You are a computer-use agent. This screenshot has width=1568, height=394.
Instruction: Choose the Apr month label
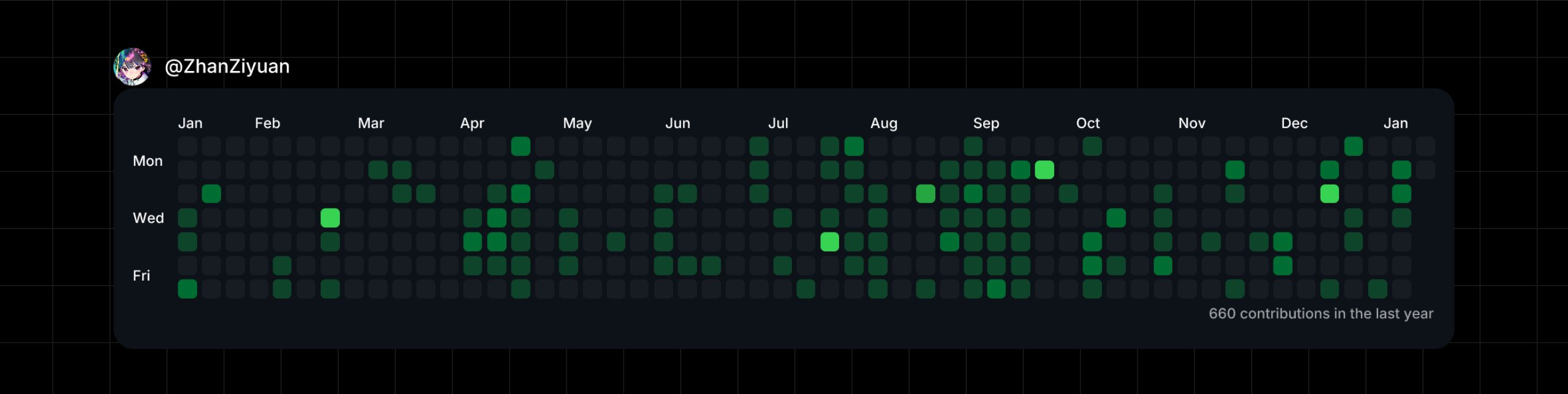(x=472, y=124)
